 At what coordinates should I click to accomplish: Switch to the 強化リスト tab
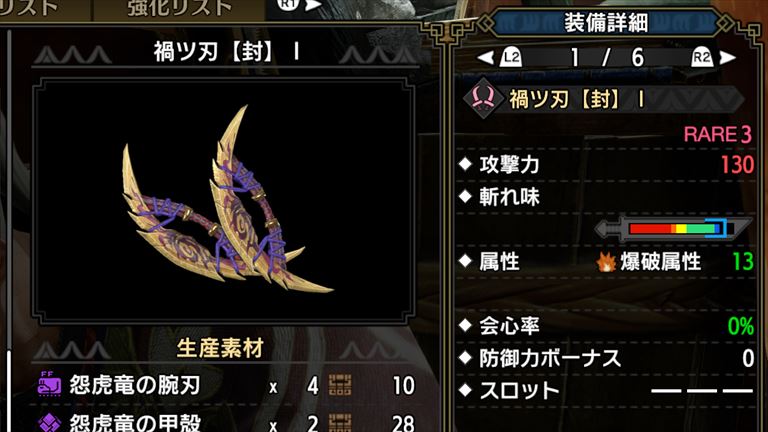pos(179,8)
